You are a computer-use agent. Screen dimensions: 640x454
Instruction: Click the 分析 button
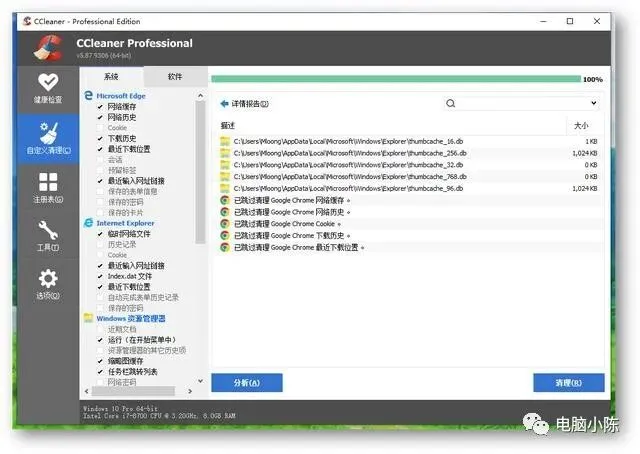(x=247, y=383)
